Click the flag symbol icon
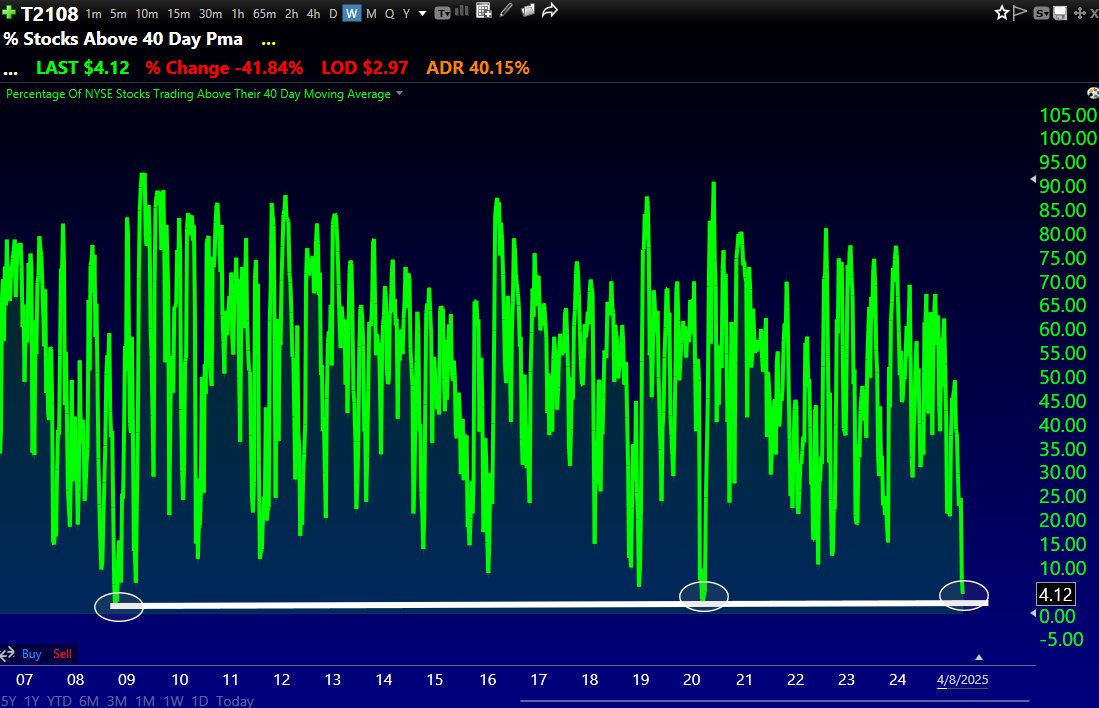This screenshot has width=1099, height=708. (1020, 13)
